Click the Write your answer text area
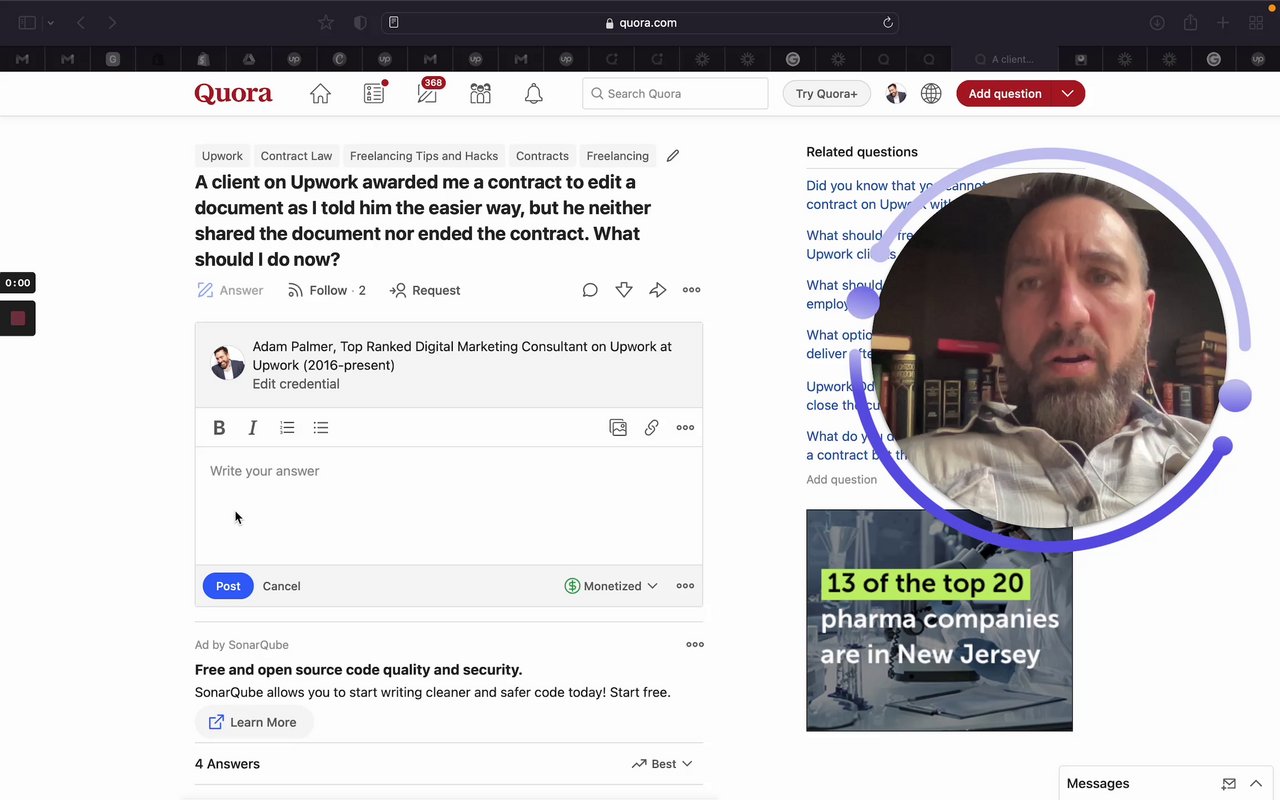Screen dimensions: 1280x800 449,506
